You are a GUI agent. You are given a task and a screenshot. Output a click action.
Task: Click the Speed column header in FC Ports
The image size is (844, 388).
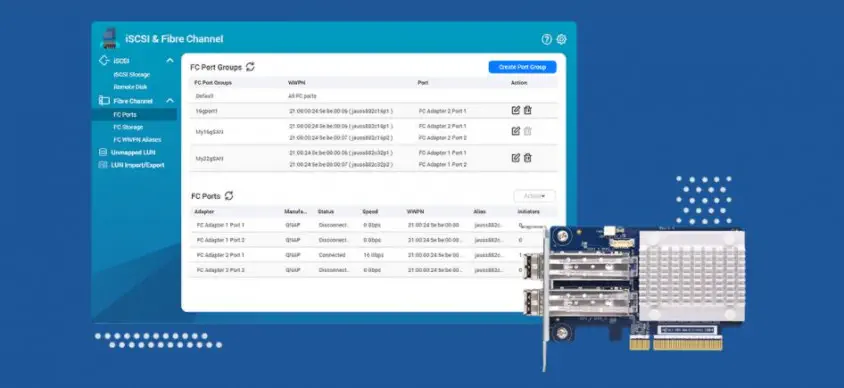[x=370, y=211]
